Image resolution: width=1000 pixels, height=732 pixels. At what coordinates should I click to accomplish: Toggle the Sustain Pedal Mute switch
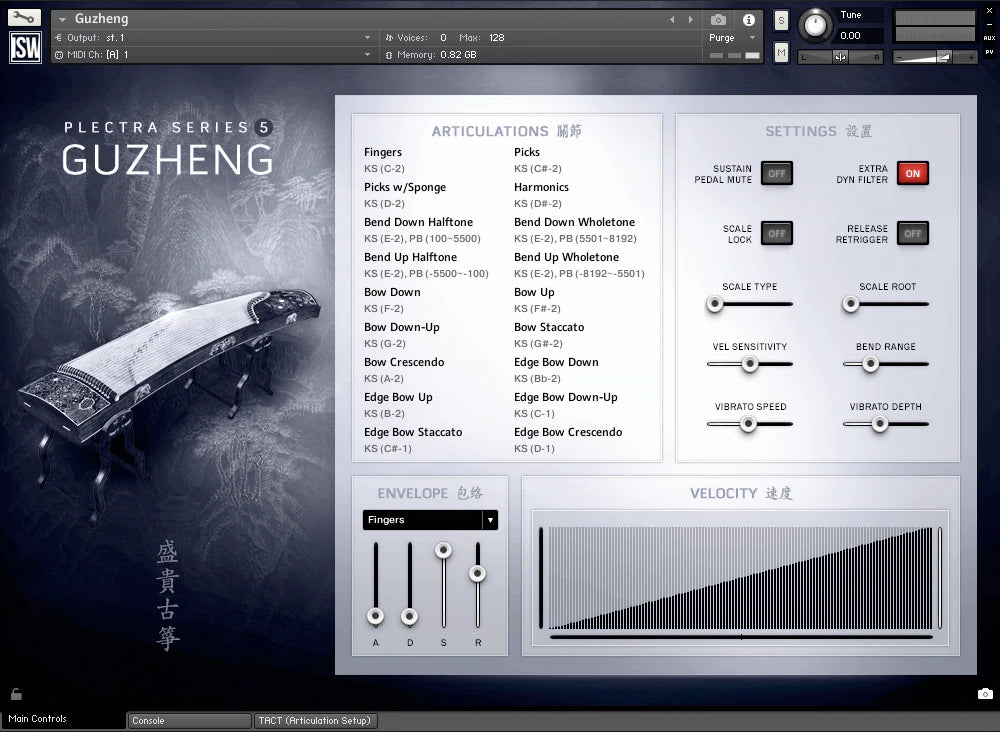click(776, 174)
